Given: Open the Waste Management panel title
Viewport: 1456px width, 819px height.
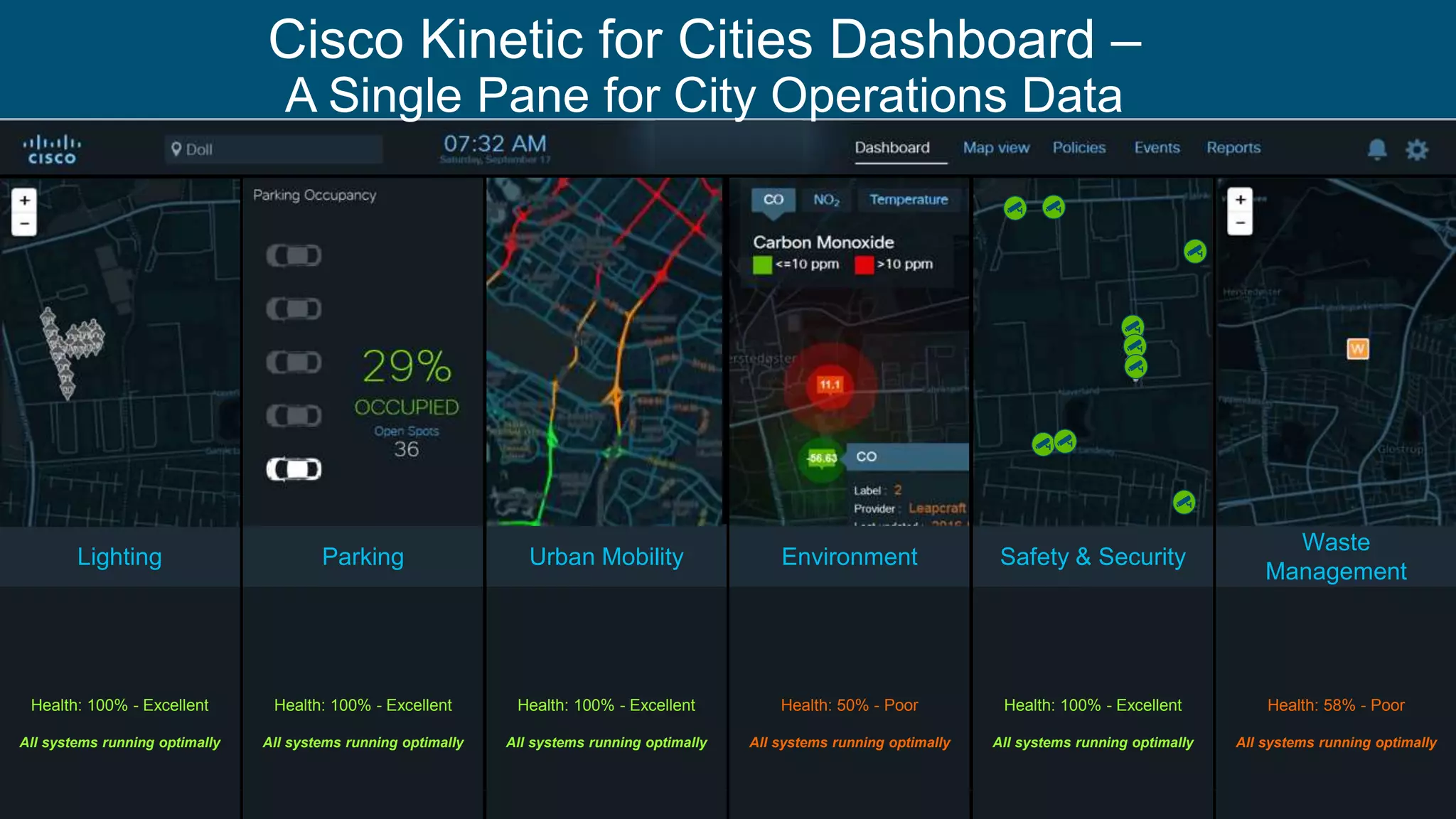Looking at the screenshot, I should tap(1336, 557).
